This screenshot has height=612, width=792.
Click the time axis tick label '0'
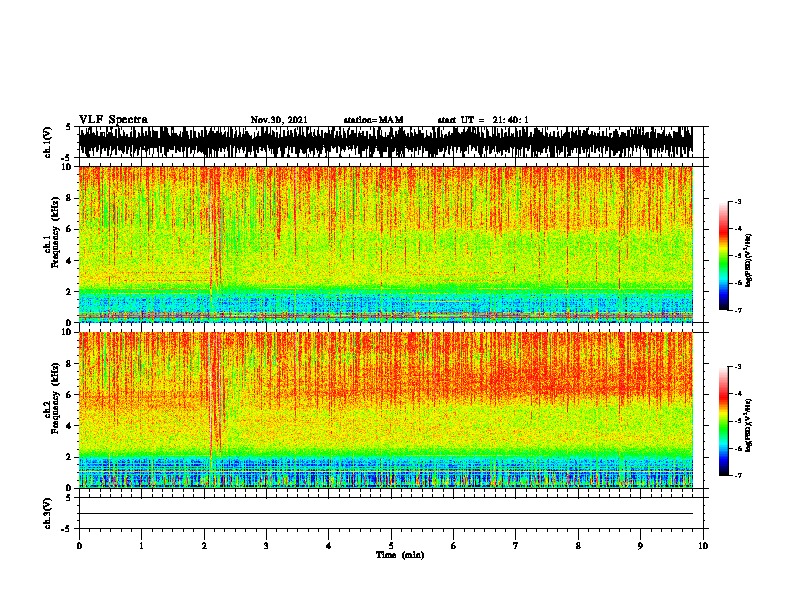[79, 546]
